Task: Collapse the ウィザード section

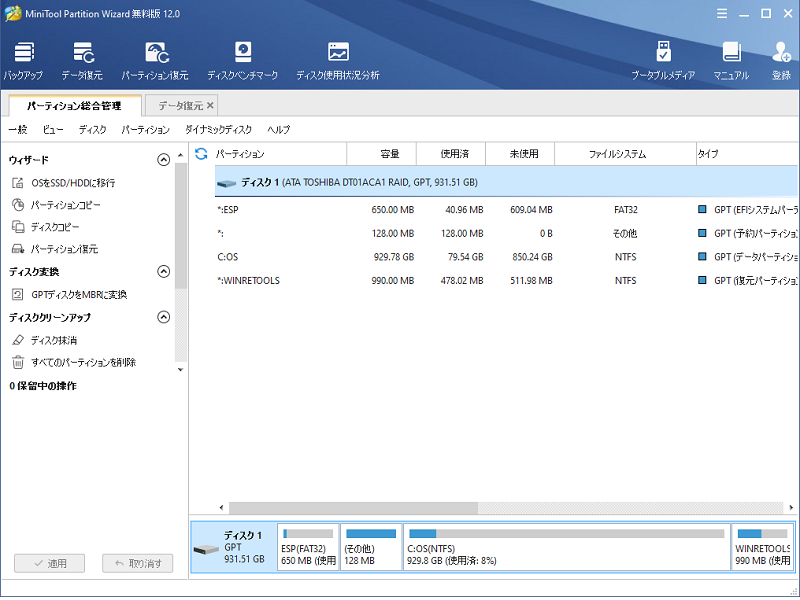Action: click(x=163, y=160)
